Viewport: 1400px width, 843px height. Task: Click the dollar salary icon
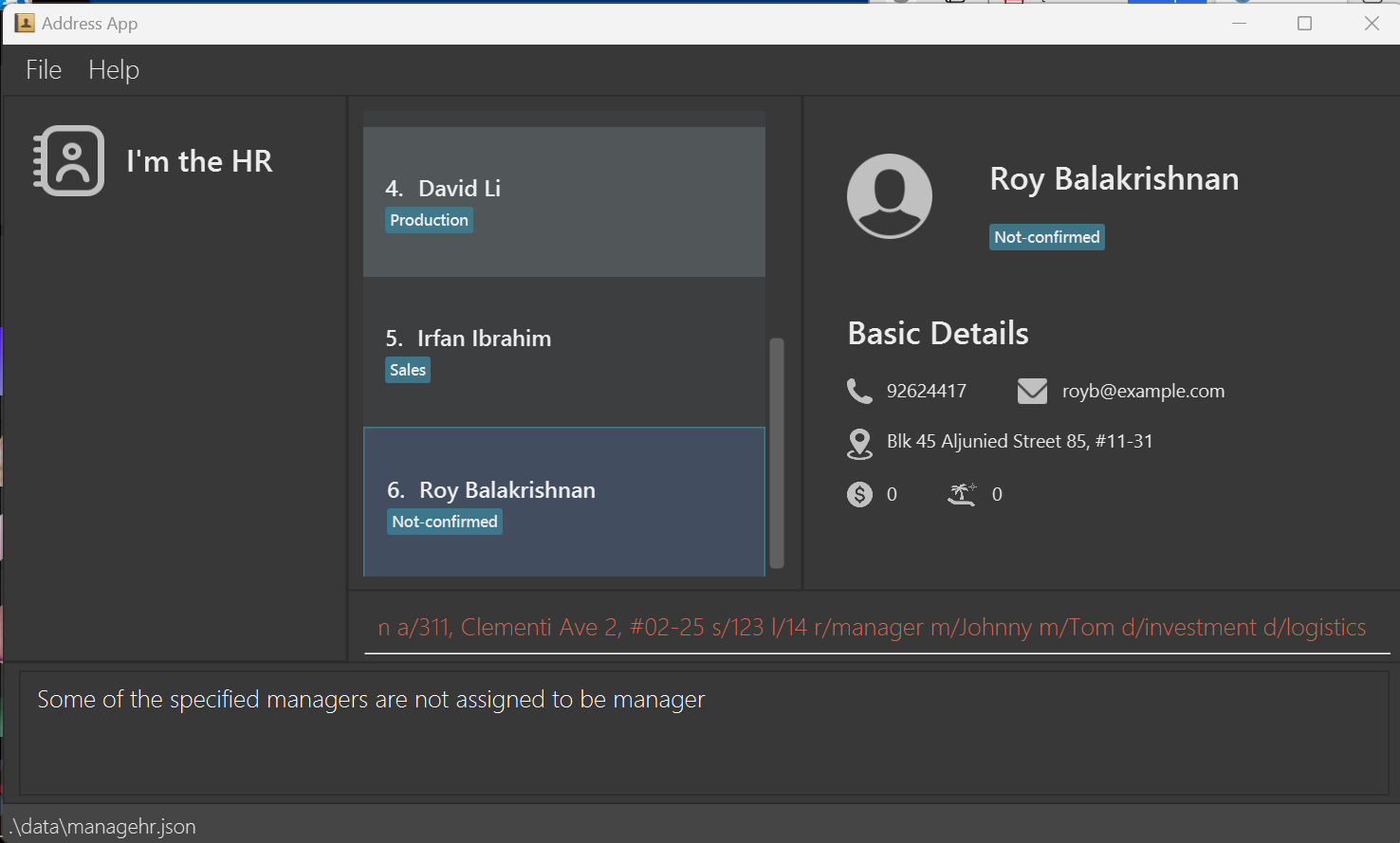pos(859,493)
